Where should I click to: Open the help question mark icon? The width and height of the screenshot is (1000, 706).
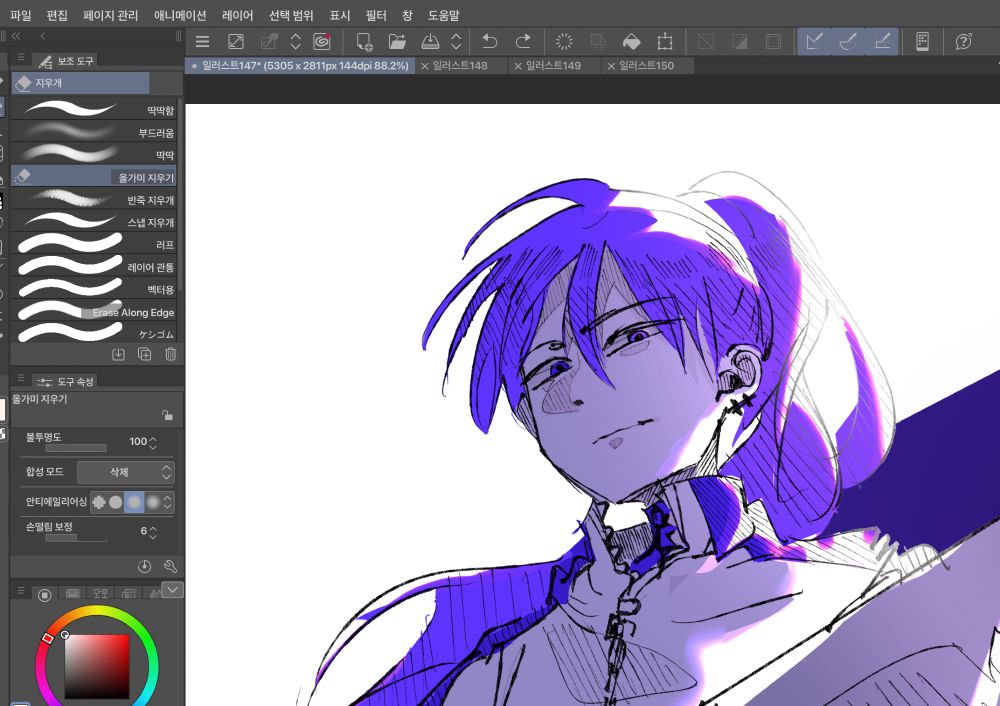coord(964,42)
